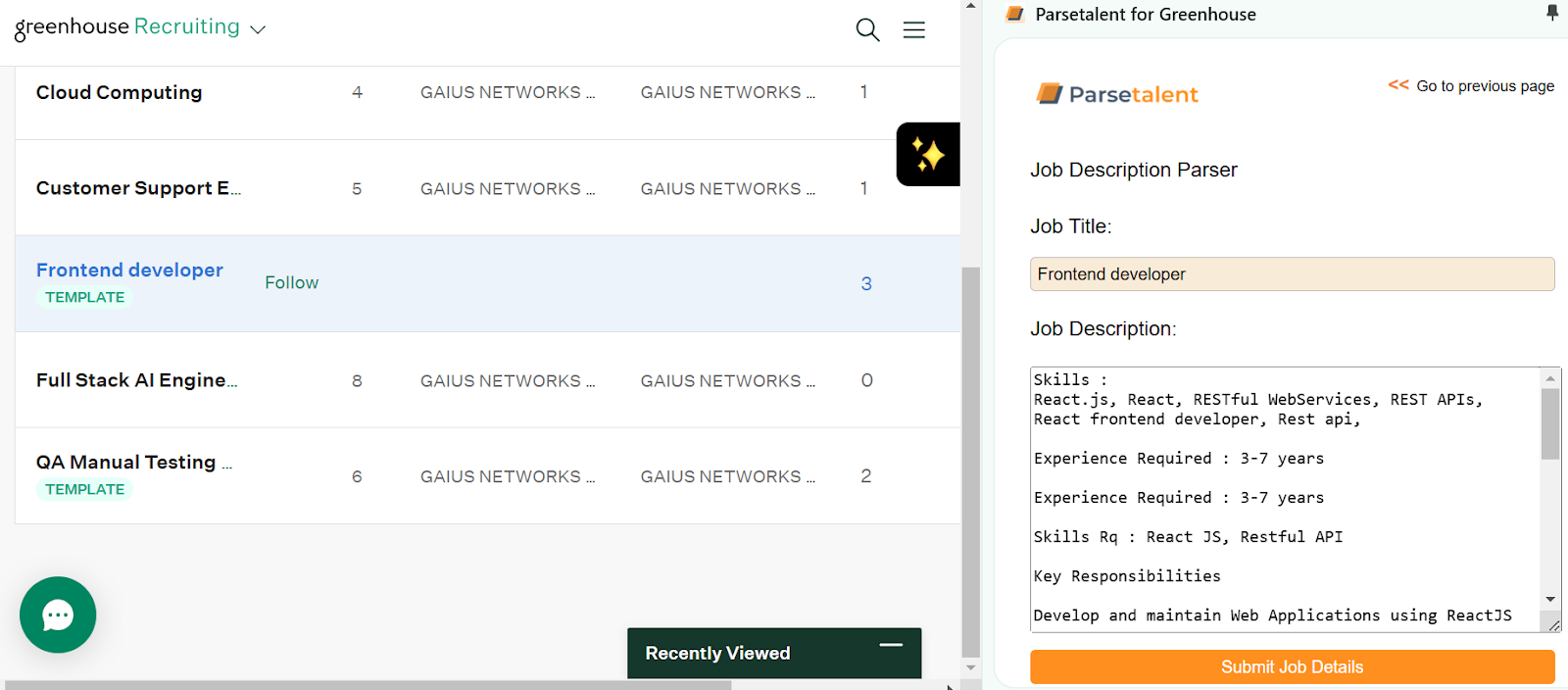Viewport: 1568px width, 690px height.
Task: Click the 'Parsetalent for Greenhouse' panel title
Action: (x=1146, y=14)
